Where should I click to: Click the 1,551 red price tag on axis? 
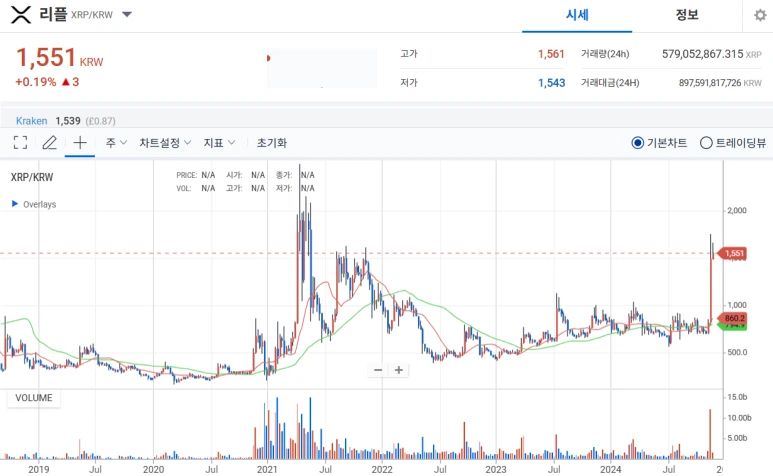[733, 253]
